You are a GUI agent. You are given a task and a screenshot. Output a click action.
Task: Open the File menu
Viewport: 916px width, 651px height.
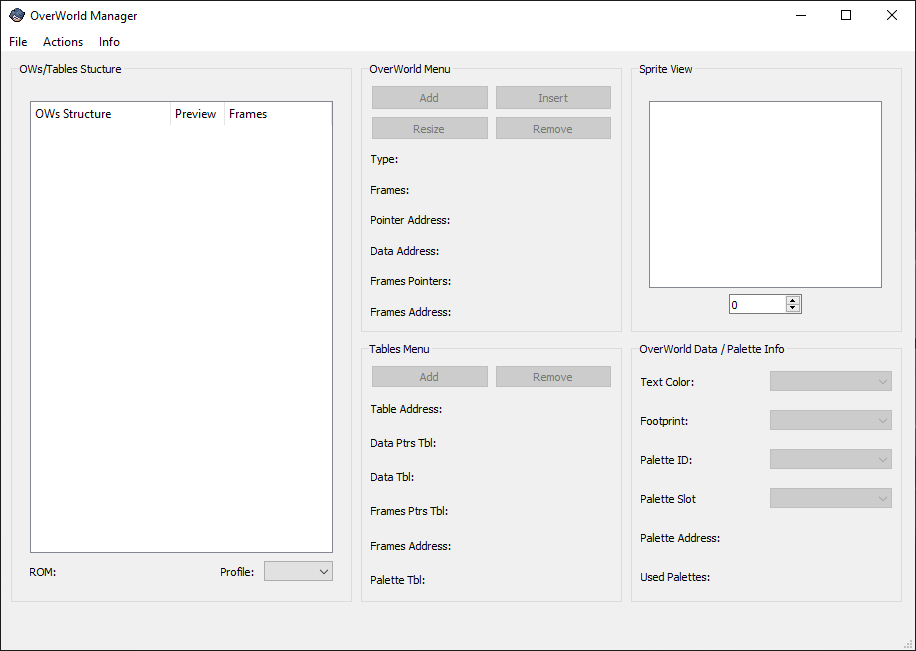pyautogui.click(x=18, y=42)
